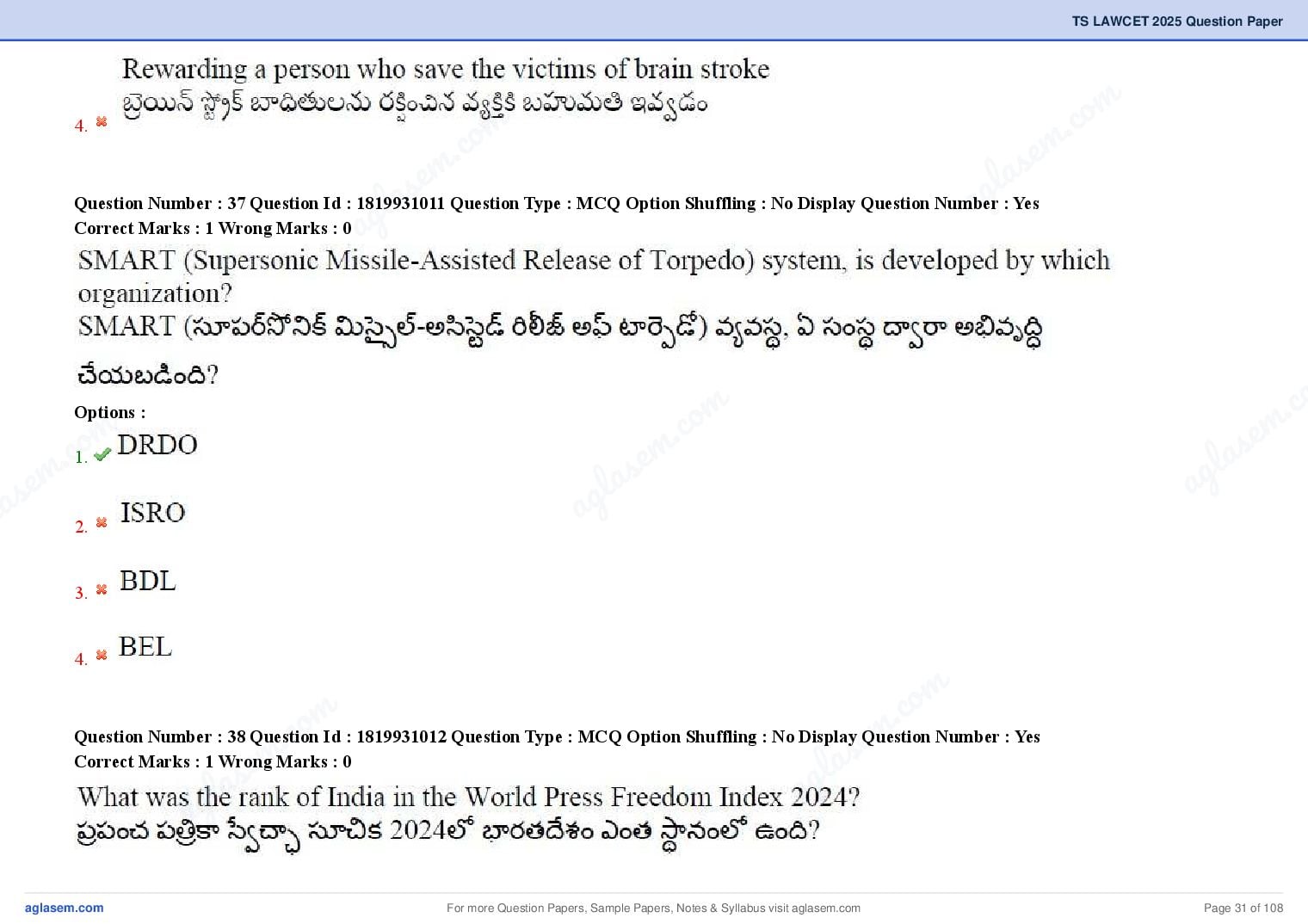Screen dimensions: 1308x924
Task: Select the option text DRDO
Action: 157,445
